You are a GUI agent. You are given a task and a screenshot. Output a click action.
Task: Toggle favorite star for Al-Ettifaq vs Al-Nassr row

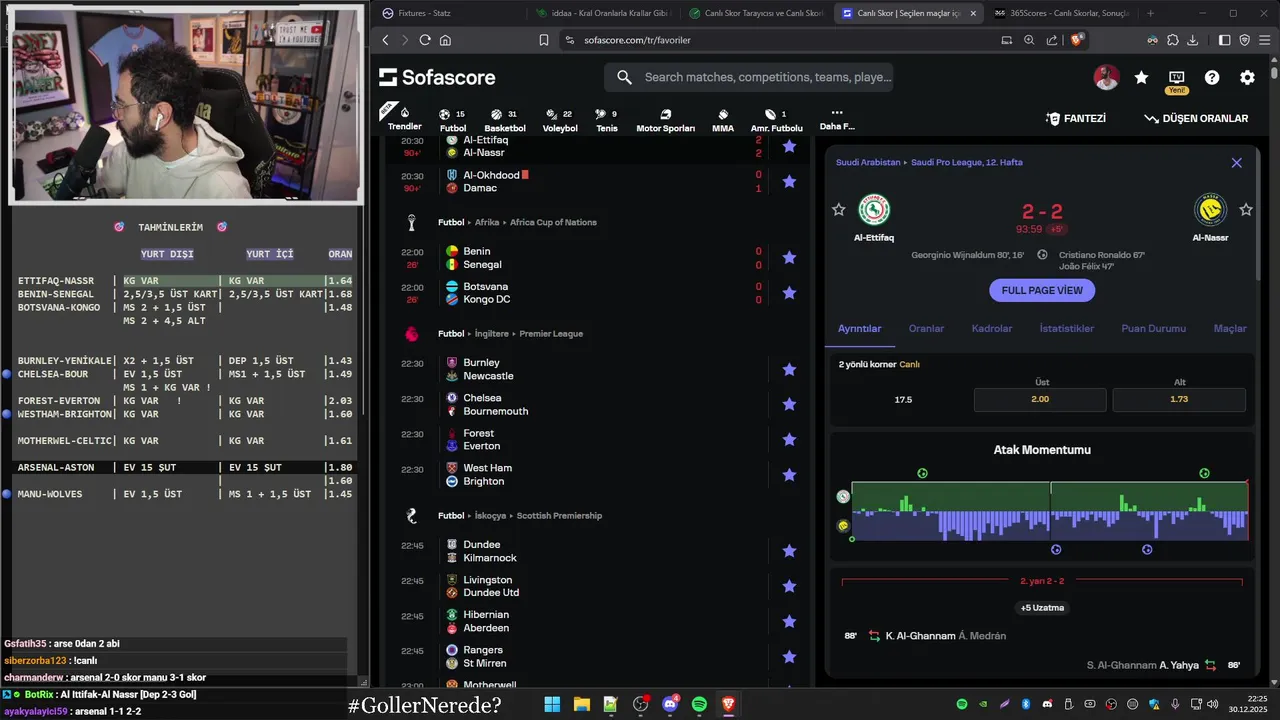tap(789, 146)
